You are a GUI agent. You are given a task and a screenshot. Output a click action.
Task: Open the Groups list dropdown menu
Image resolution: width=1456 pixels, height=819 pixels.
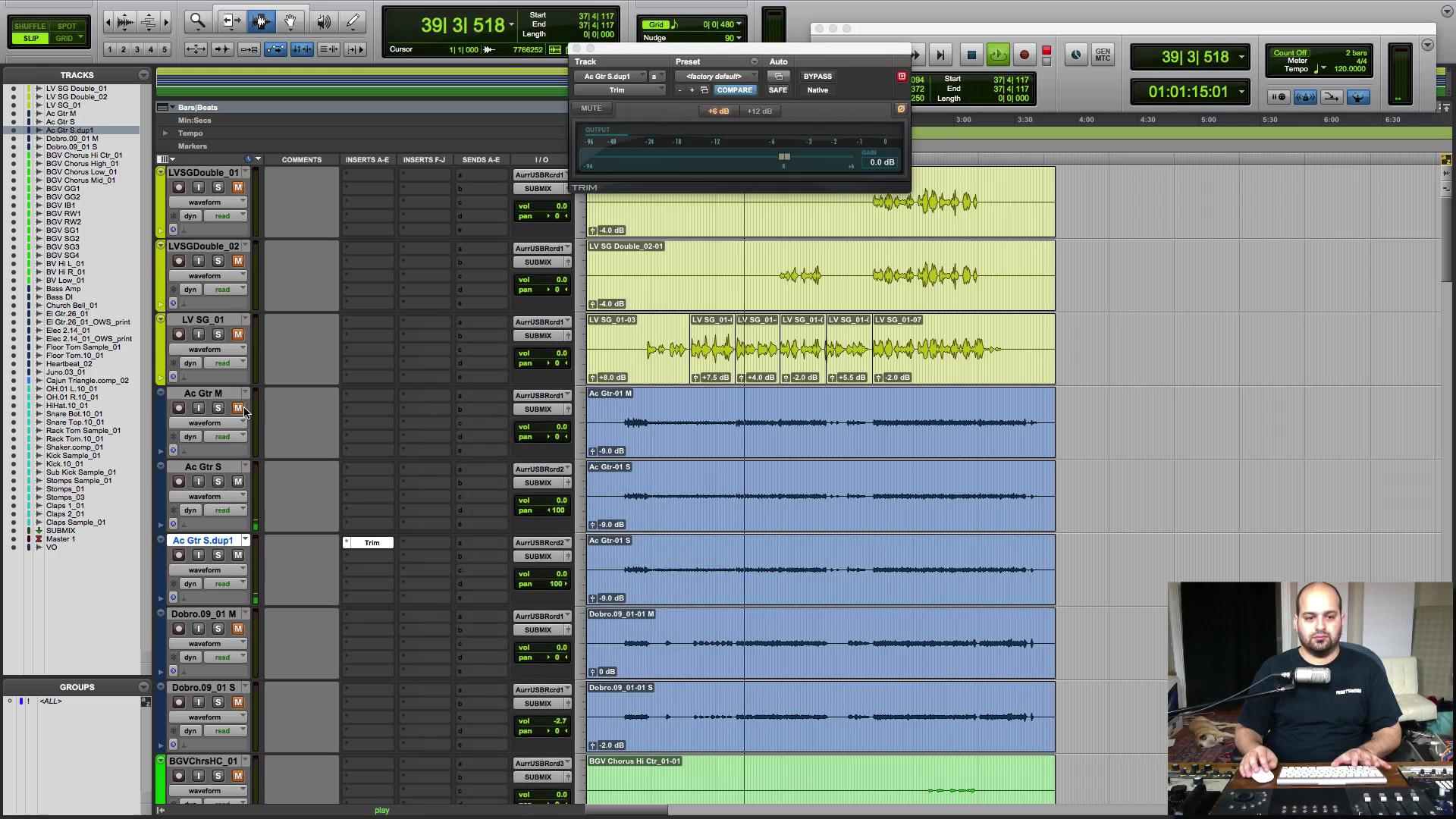point(143,687)
